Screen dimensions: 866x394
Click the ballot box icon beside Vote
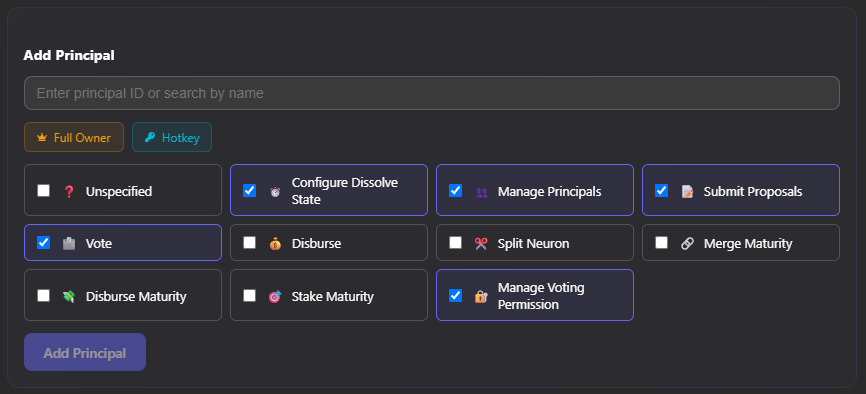(x=69, y=243)
